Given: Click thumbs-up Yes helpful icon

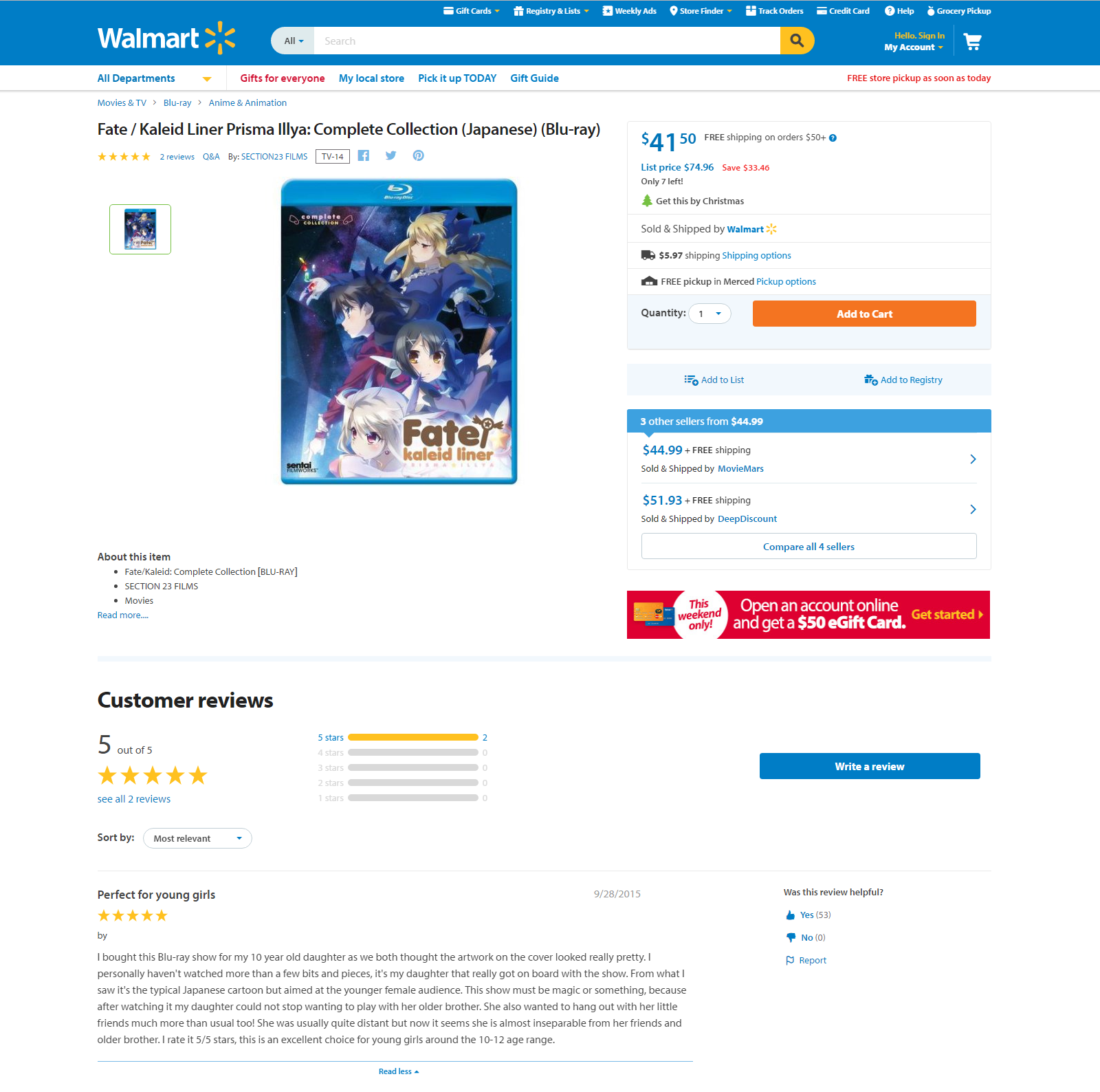Looking at the screenshot, I should (791, 915).
